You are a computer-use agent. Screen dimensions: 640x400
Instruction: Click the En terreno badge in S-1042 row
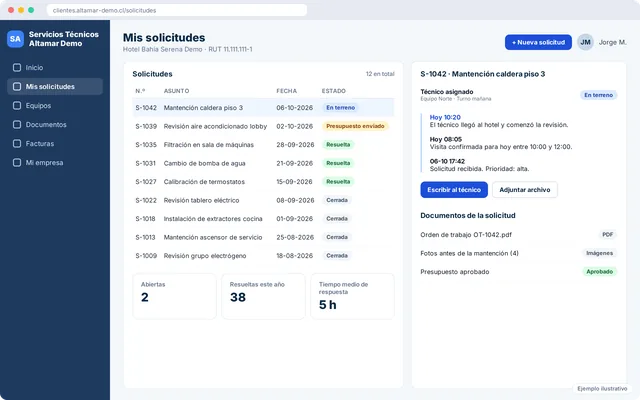(340, 108)
